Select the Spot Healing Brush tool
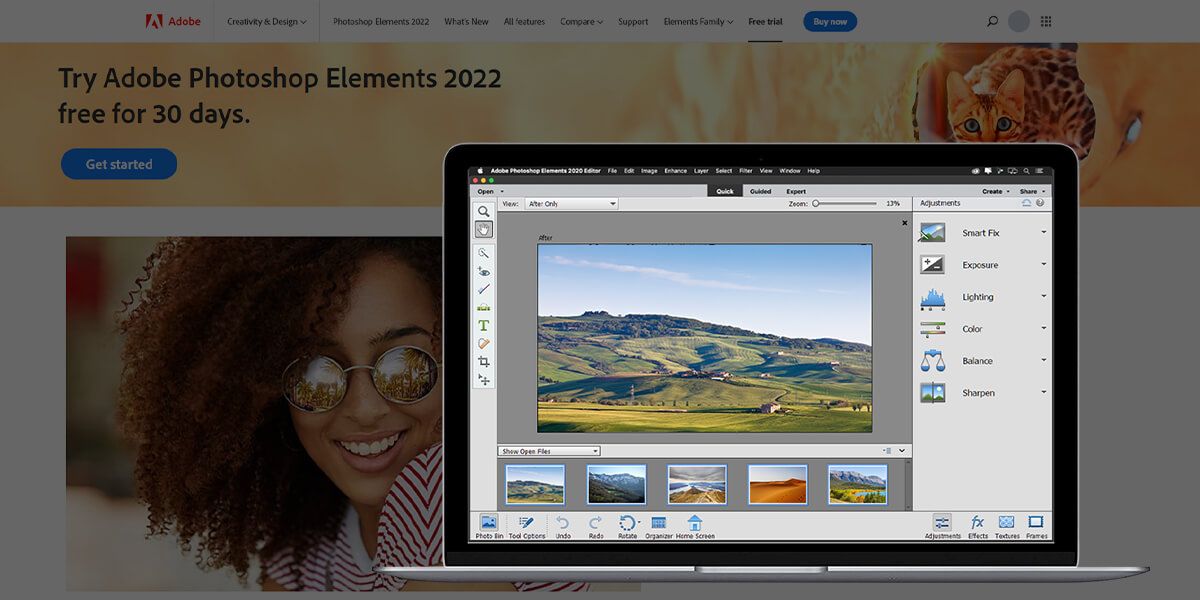 point(483,343)
